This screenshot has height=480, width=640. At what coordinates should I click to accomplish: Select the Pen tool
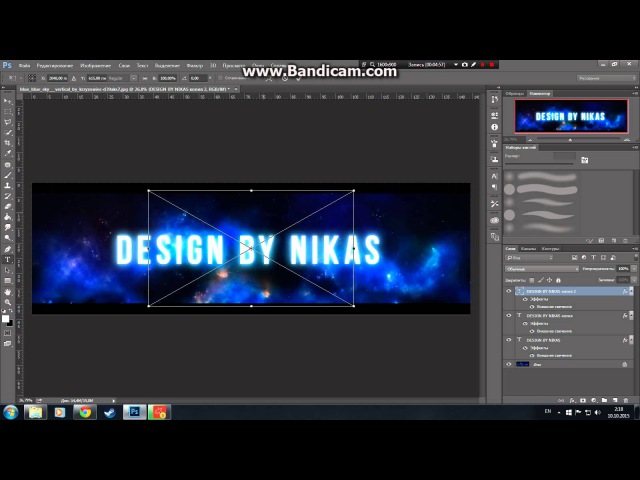pyautogui.click(x=7, y=249)
